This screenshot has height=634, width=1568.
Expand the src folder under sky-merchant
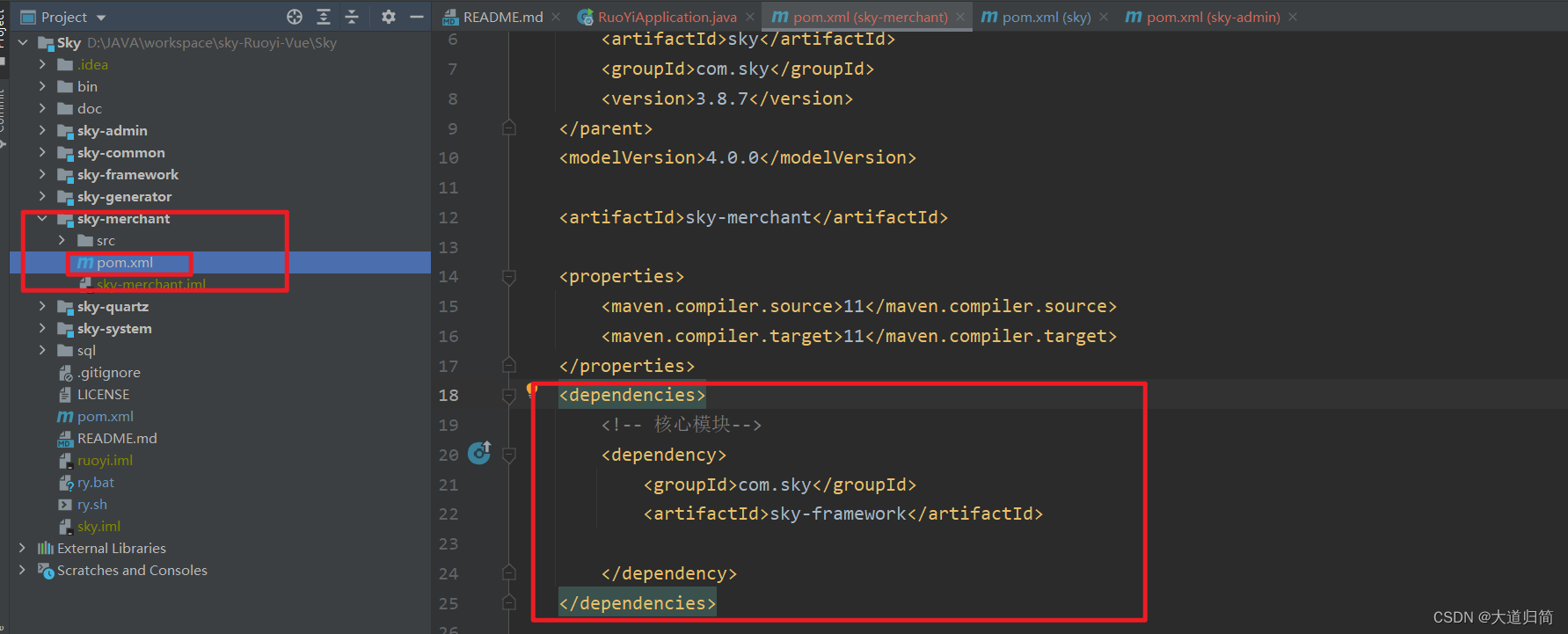[62, 240]
